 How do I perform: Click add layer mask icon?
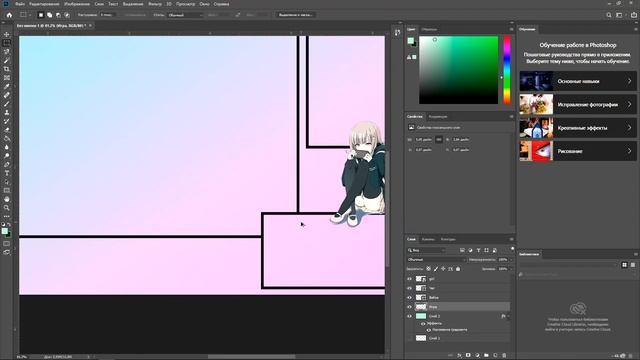(468, 356)
